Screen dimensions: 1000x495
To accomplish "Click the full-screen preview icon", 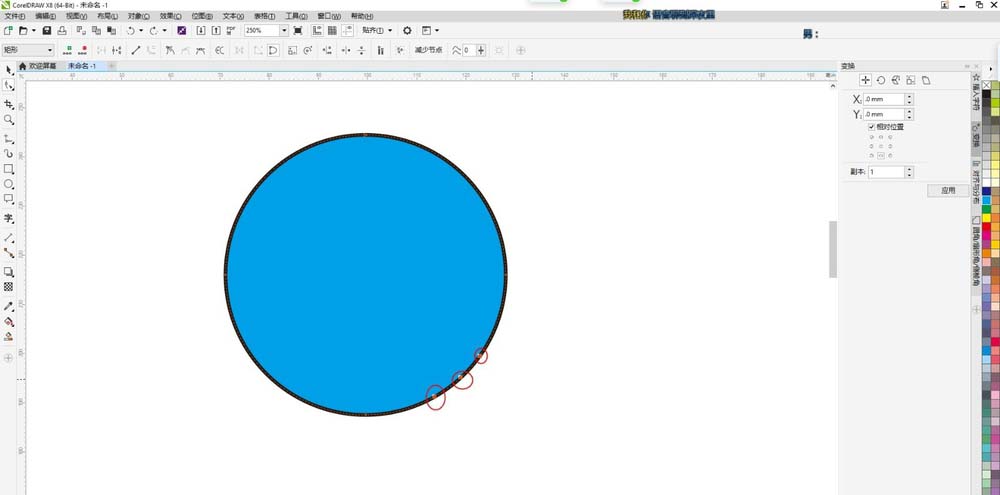I will pos(298,31).
